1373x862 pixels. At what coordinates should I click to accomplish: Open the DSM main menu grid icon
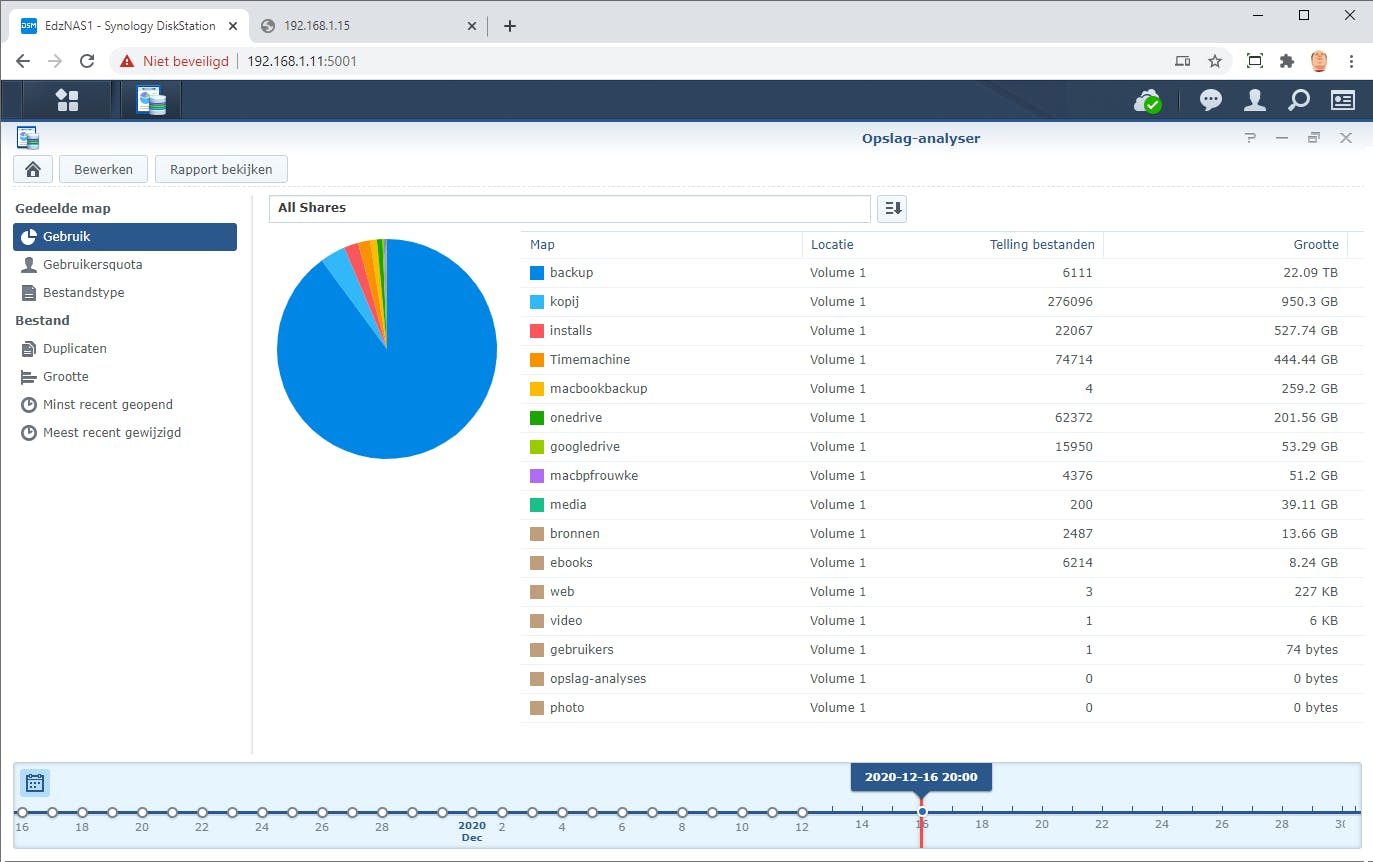tap(67, 100)
